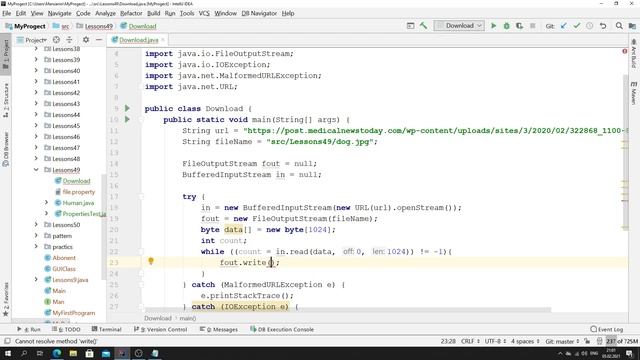Open the DB Navigator menu
Image resolution: width=640 pixels, height=360 pixels.
coord(259,13)
